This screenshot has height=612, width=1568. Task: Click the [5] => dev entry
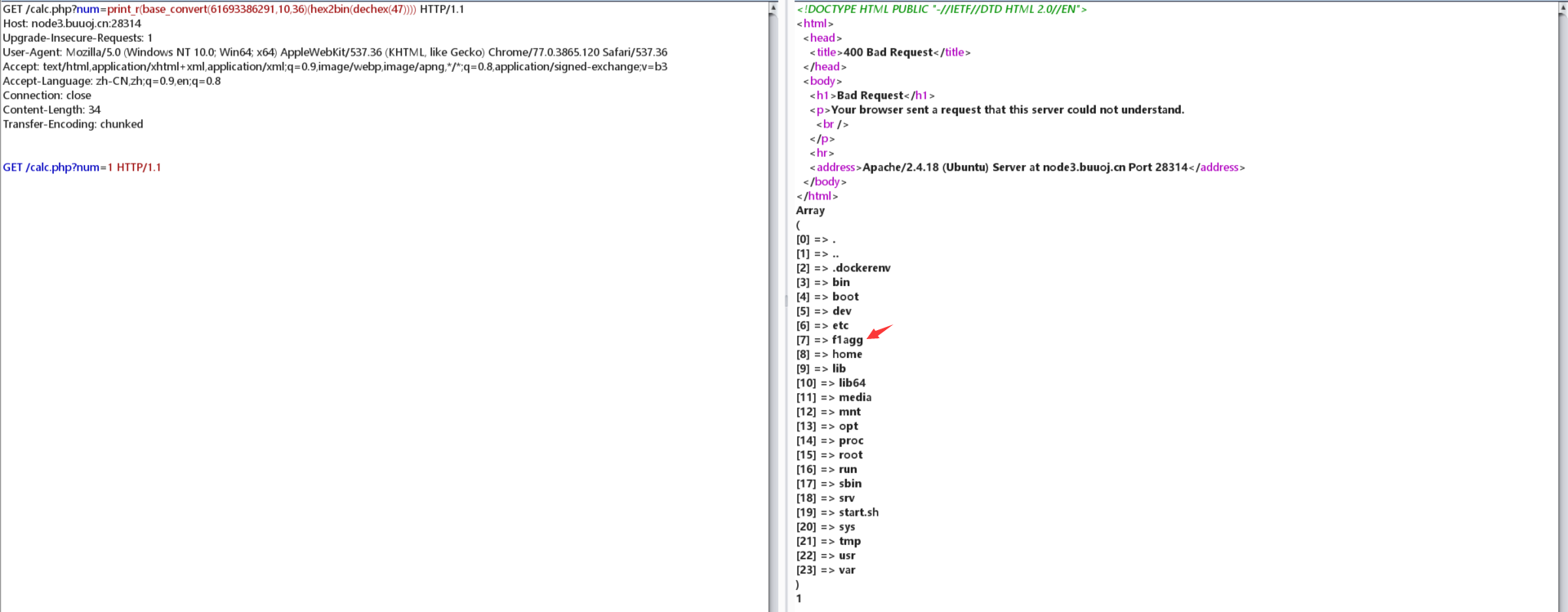[x=824, y=311]
